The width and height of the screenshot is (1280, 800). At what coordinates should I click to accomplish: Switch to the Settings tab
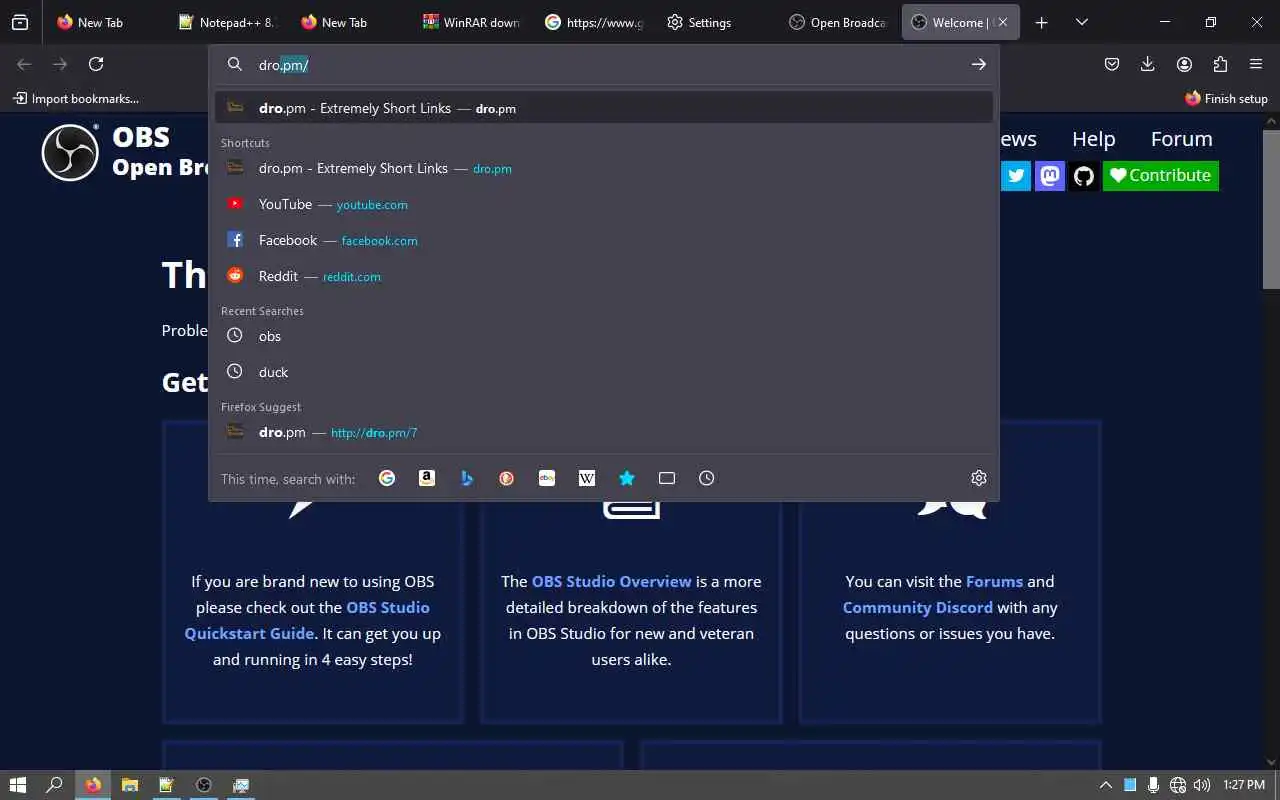tap(716, 22)
